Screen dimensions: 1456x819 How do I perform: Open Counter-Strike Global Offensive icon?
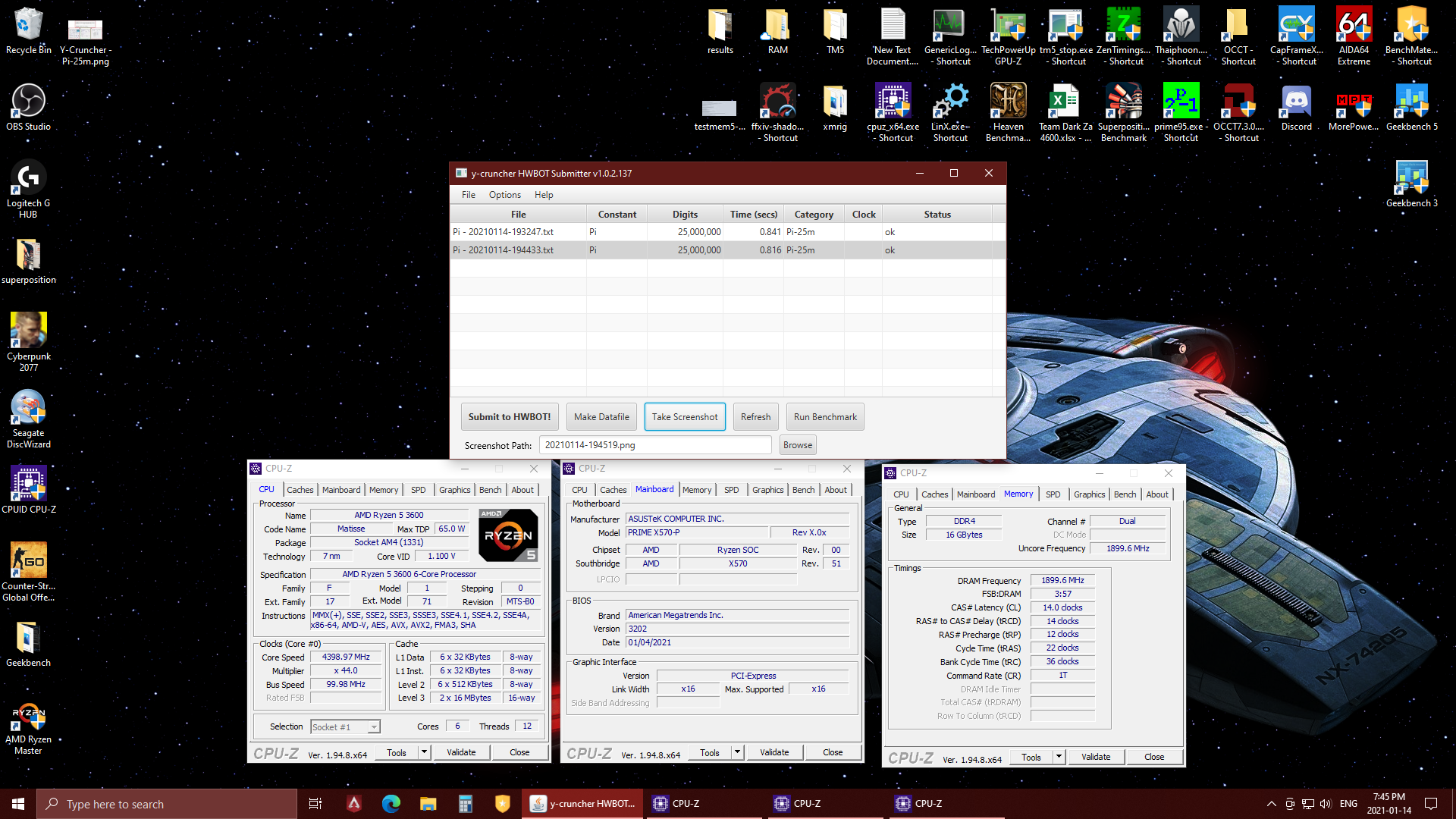(x=29, y=571)
